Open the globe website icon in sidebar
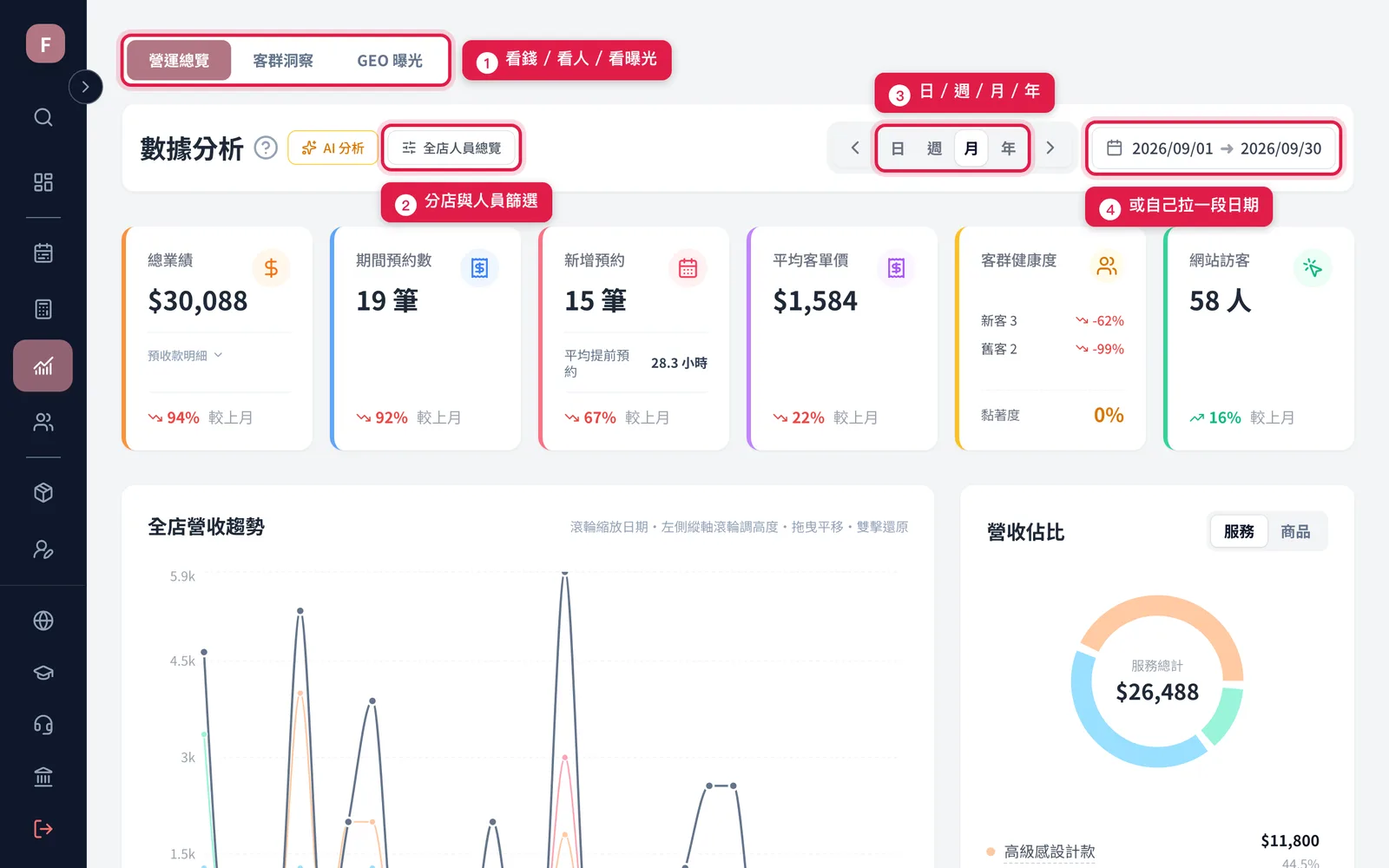Viewport: 1389px width, 868px height. [43, 621]
